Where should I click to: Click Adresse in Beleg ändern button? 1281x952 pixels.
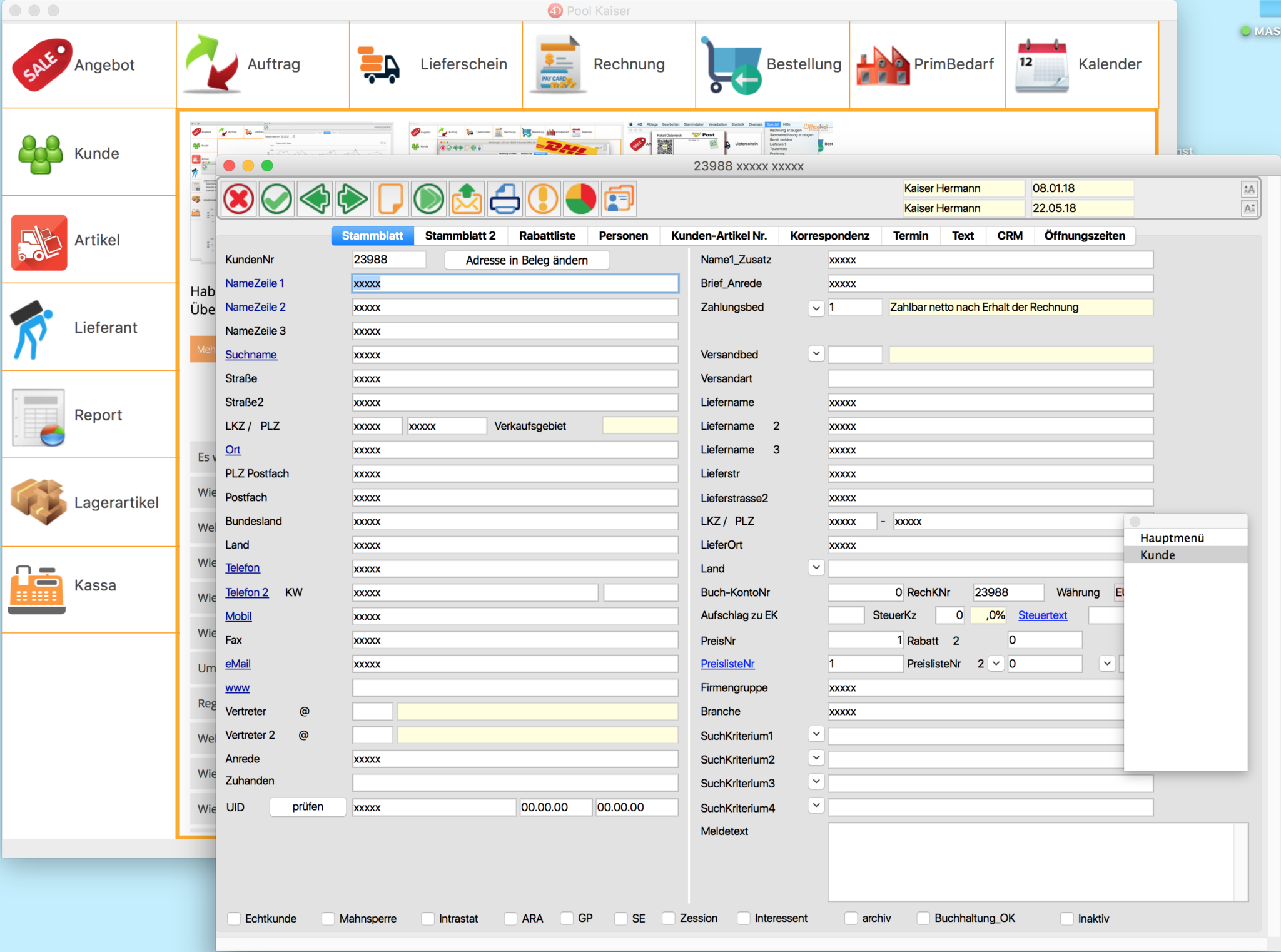pos(527,260)
